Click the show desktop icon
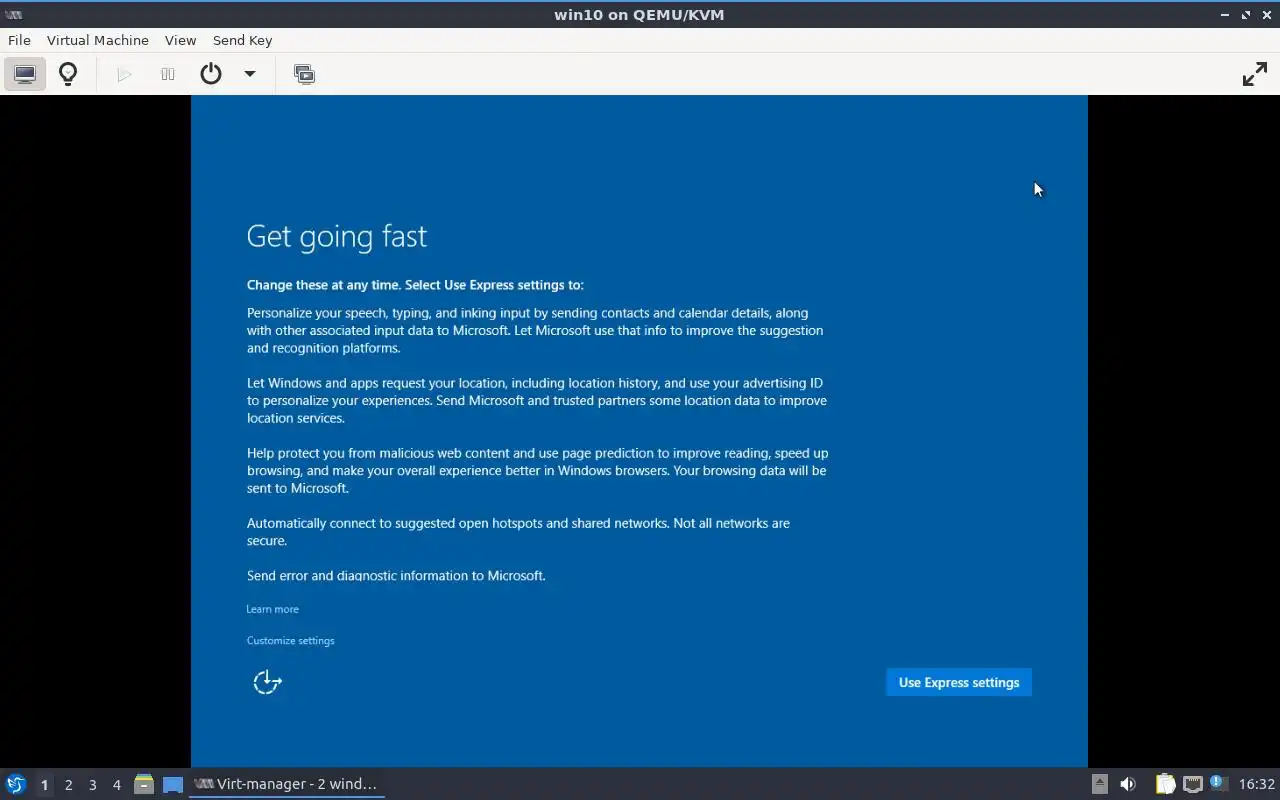 pyautogui.click(x=173, y=784)
